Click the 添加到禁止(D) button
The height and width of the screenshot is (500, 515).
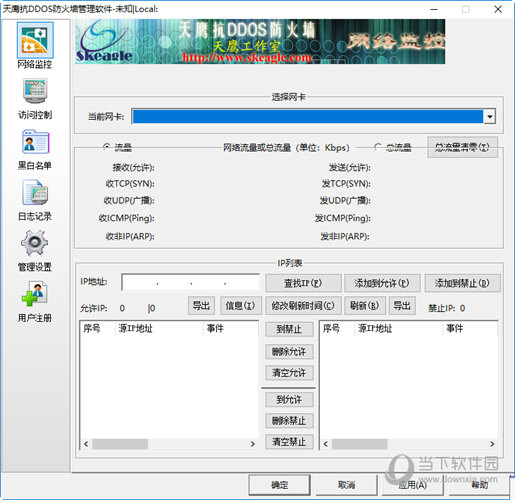462,283
